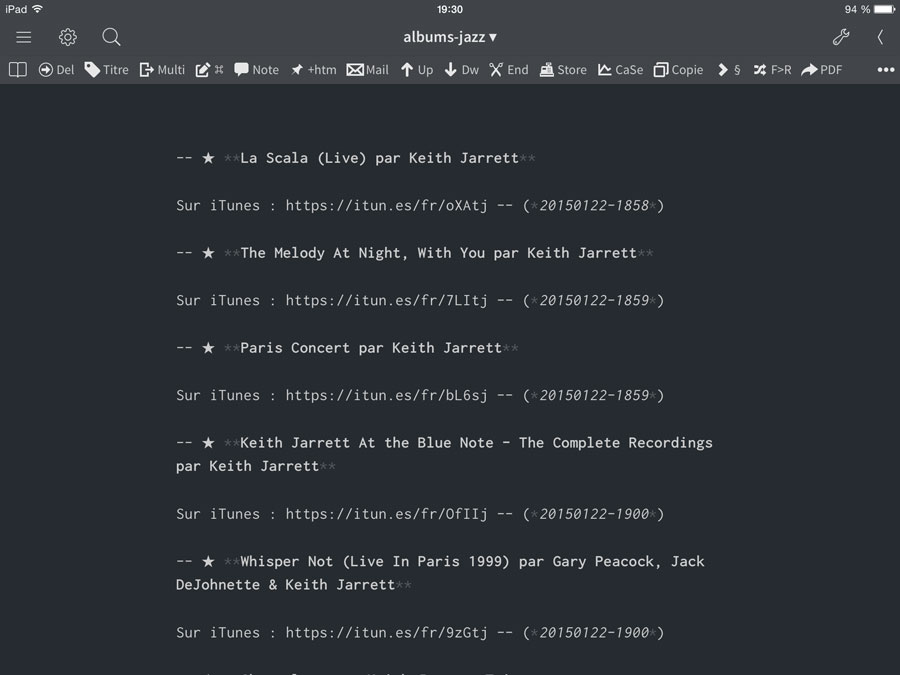Run the End action

[509, 70]
